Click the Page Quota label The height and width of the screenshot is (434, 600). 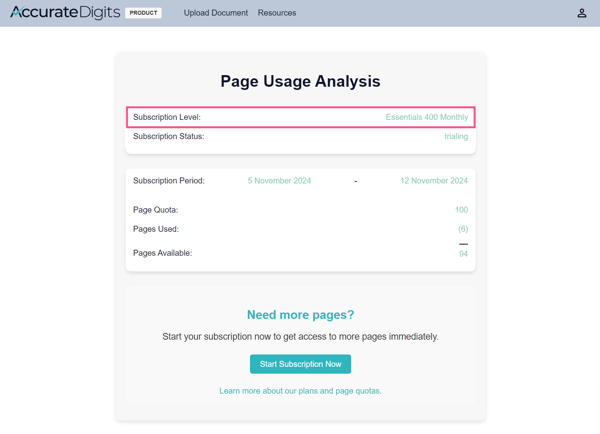pyautogui.click(x=155, y=210)
